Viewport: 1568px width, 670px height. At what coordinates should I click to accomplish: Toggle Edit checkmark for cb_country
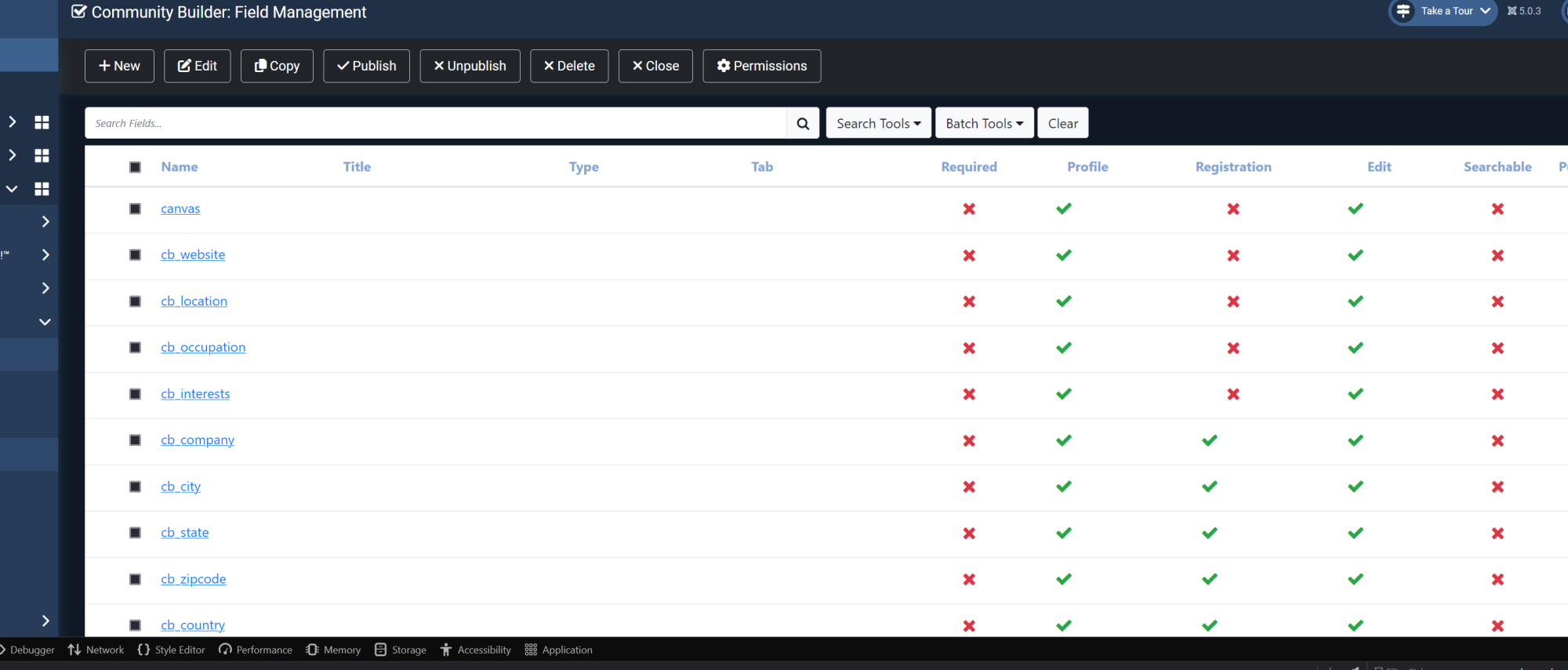[x=1356, y=625]
